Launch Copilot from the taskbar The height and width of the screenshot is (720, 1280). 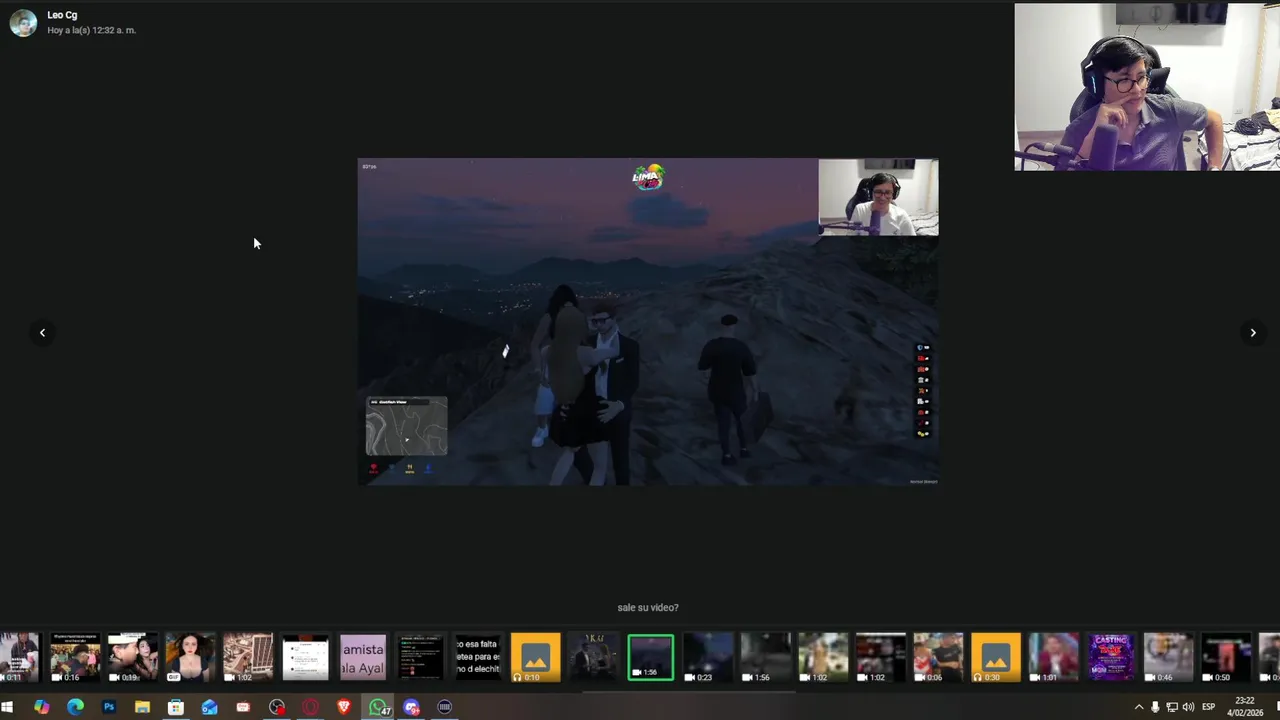click(x=41, y=707)
